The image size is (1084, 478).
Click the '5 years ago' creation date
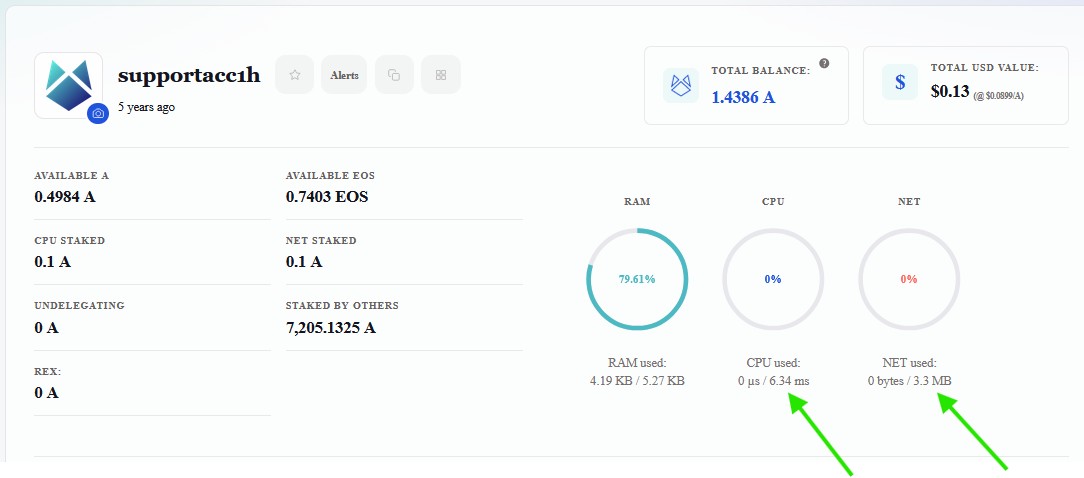point(147,107)
